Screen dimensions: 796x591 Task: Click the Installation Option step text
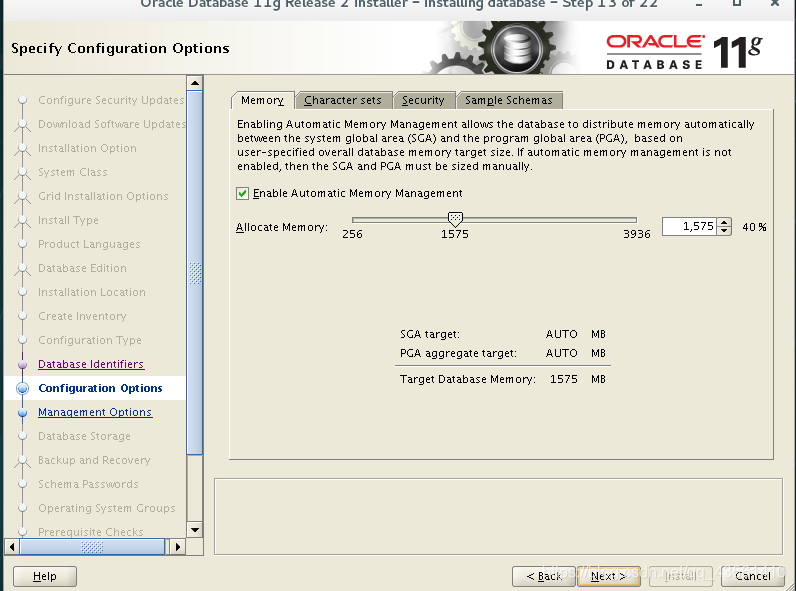coord(87,148)
